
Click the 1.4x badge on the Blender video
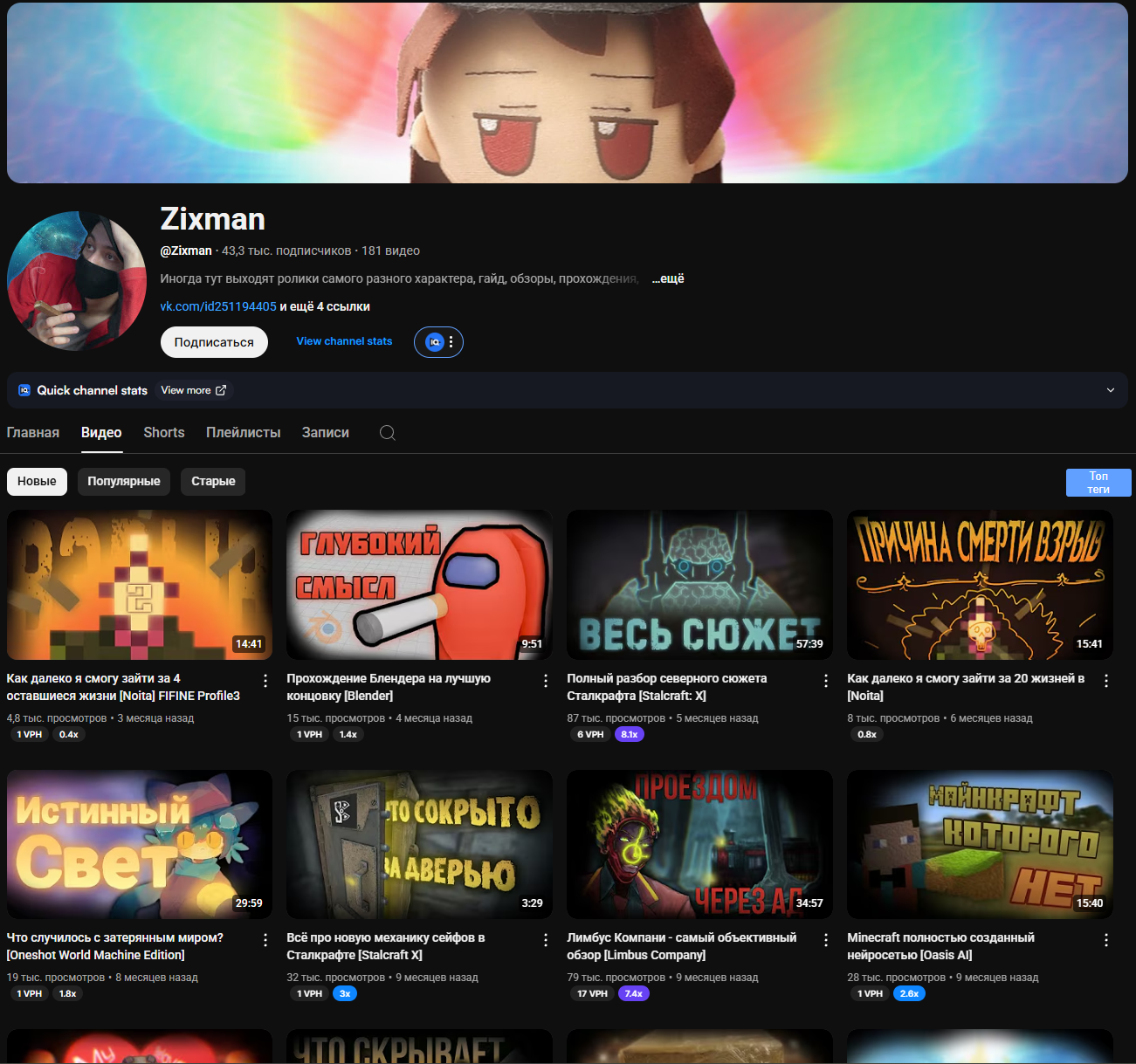tap(348, 735)
